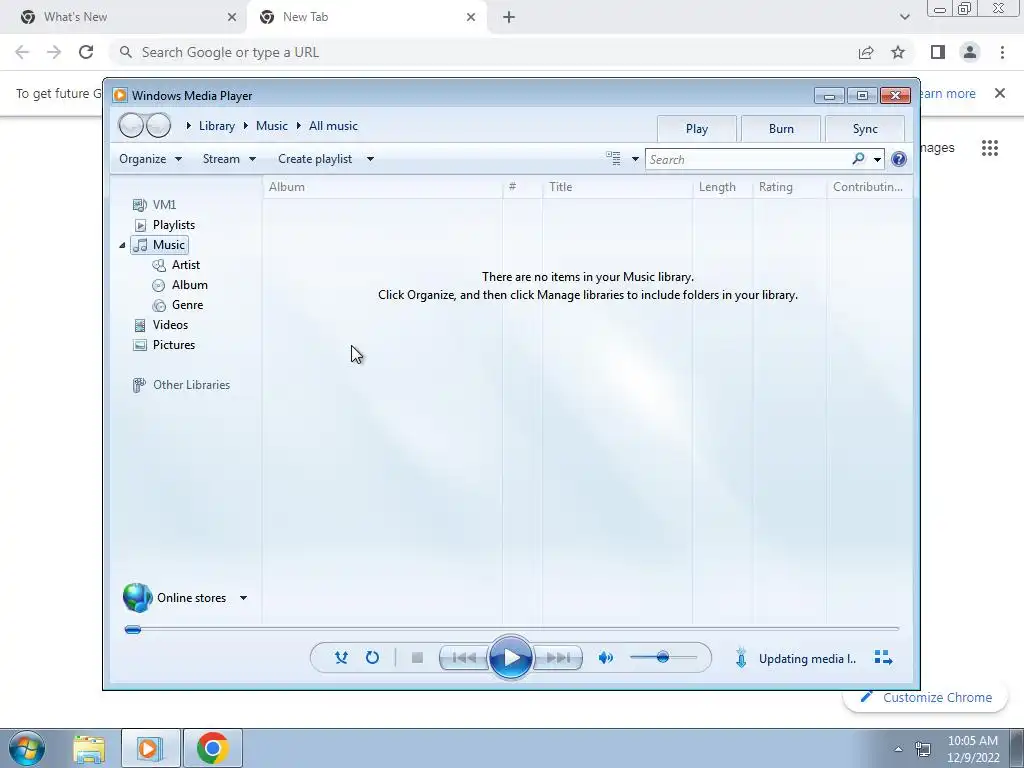Open the Chrome side panel icon
This screenshot has height=768, width=1024.
pyautogui.click(x=938, y=52)
